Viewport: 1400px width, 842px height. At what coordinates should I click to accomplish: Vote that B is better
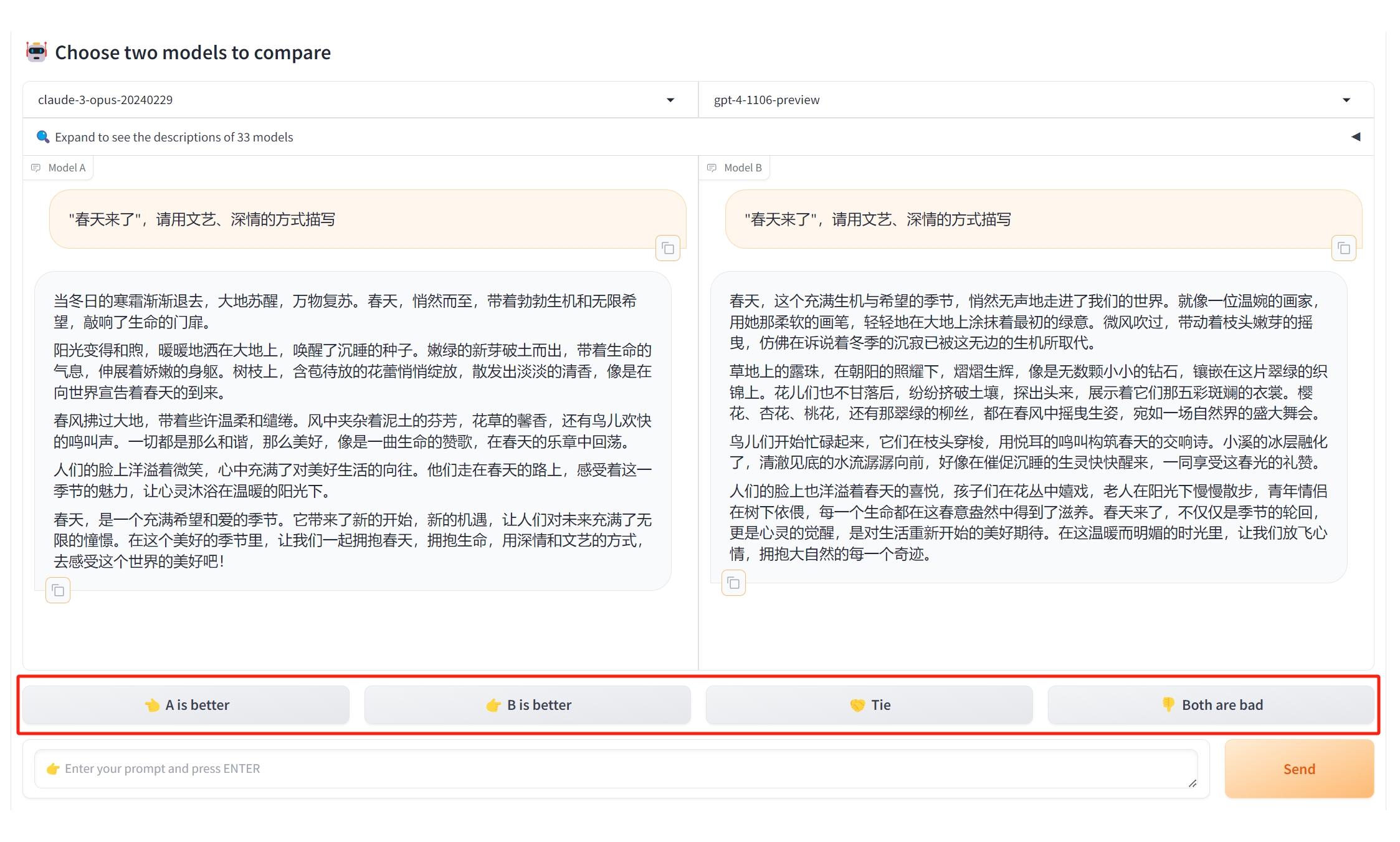pyautogui.click(x=527, y=705)
